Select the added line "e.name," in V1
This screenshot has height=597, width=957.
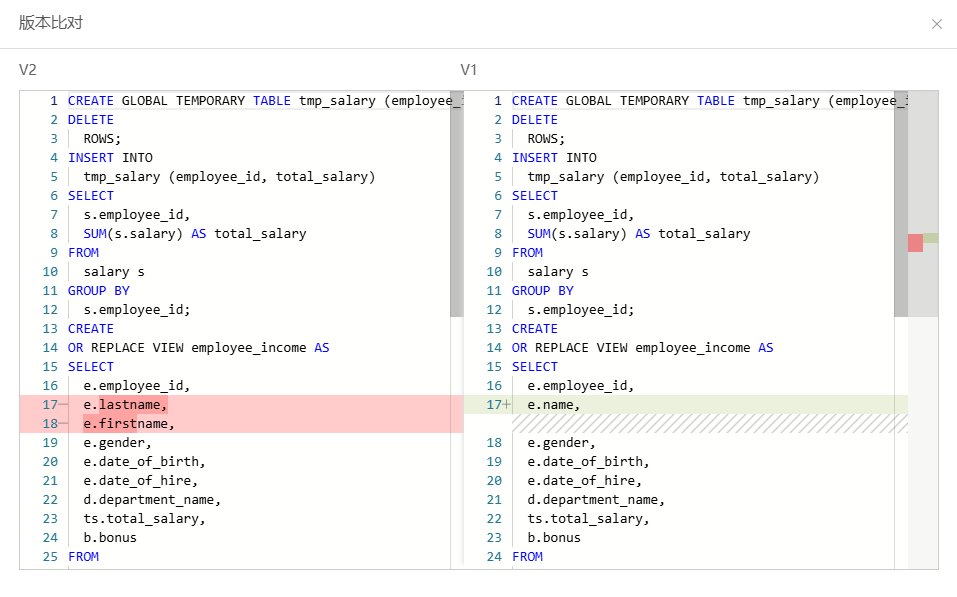pyautogui.click(x=554, y=405)
